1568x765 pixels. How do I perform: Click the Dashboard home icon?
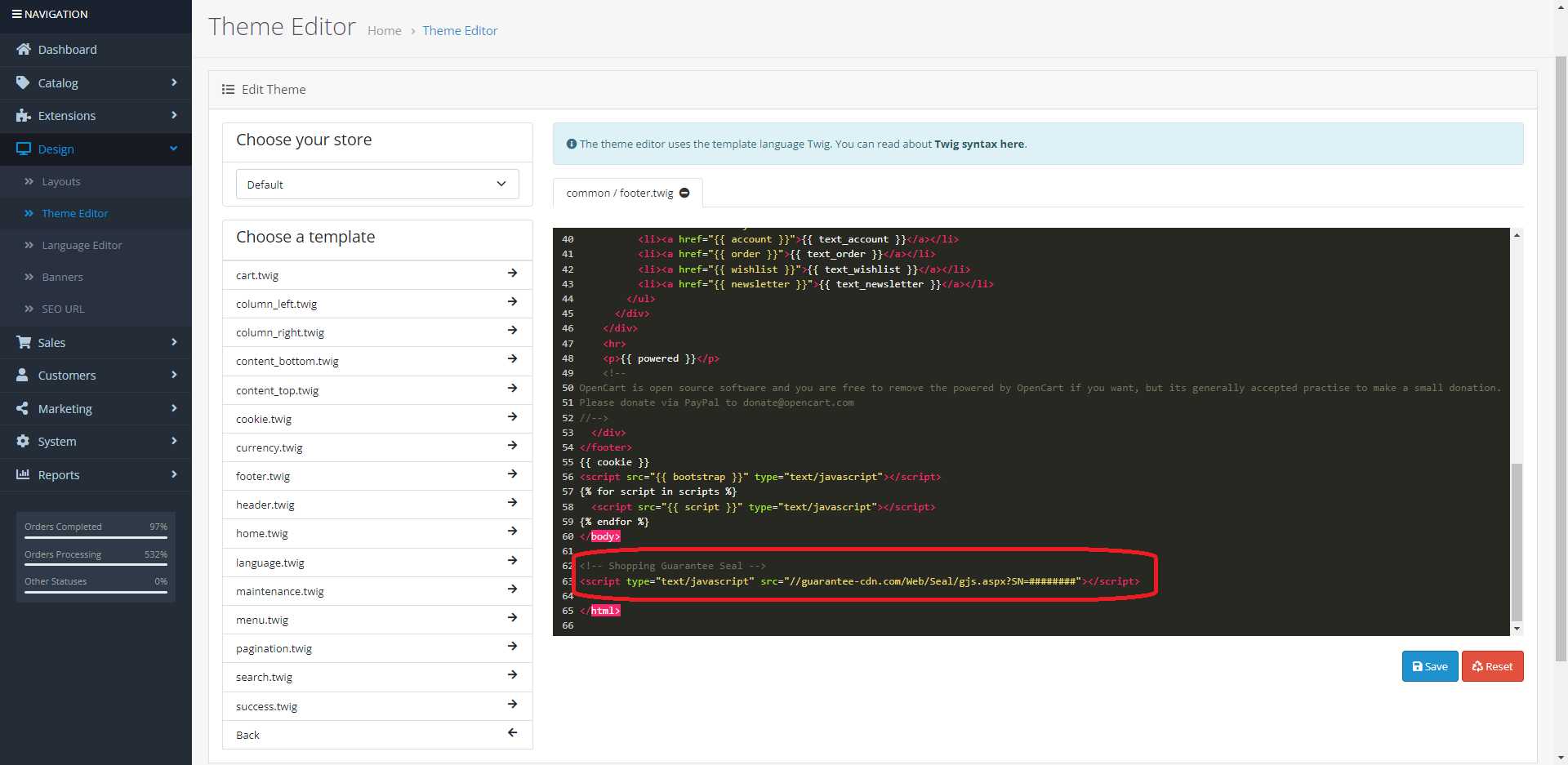click(x=23, y=50)
